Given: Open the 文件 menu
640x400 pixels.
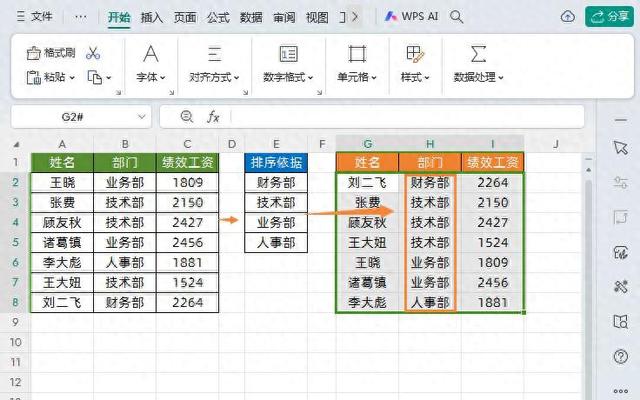Looking at the screenshot, I should point(35,17).
